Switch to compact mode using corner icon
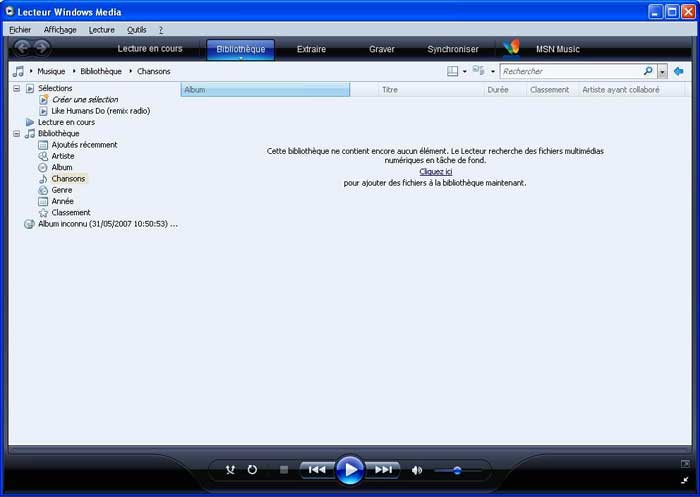 click(684, 481)
